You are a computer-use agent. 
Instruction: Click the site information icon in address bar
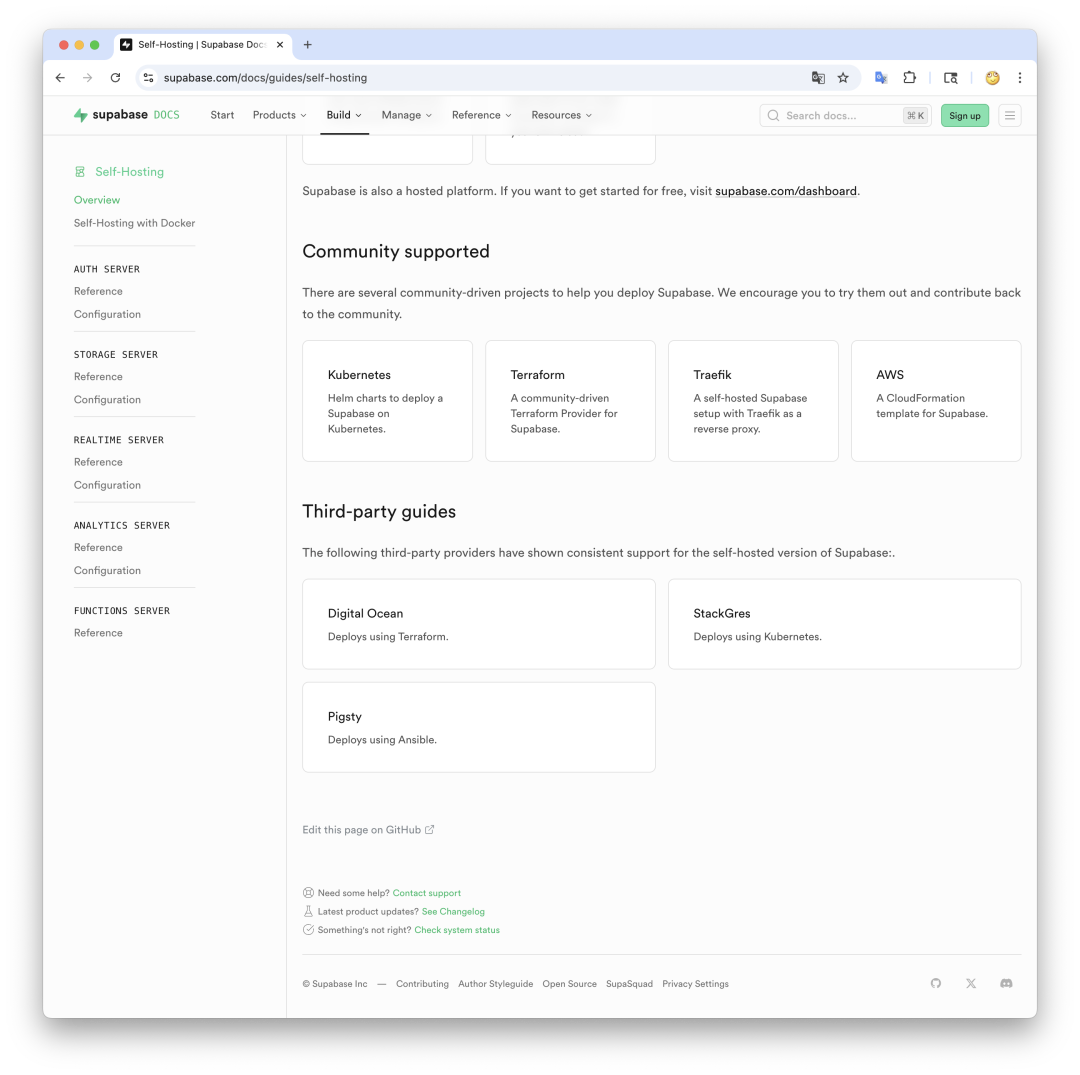[148, 78]
